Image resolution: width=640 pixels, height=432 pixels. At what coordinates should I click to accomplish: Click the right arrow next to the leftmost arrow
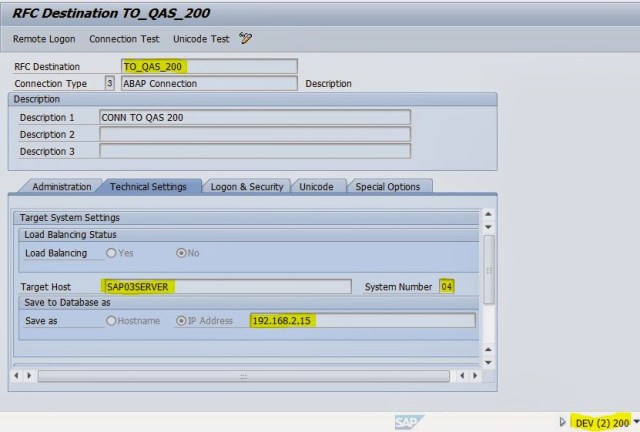[29, 375]
